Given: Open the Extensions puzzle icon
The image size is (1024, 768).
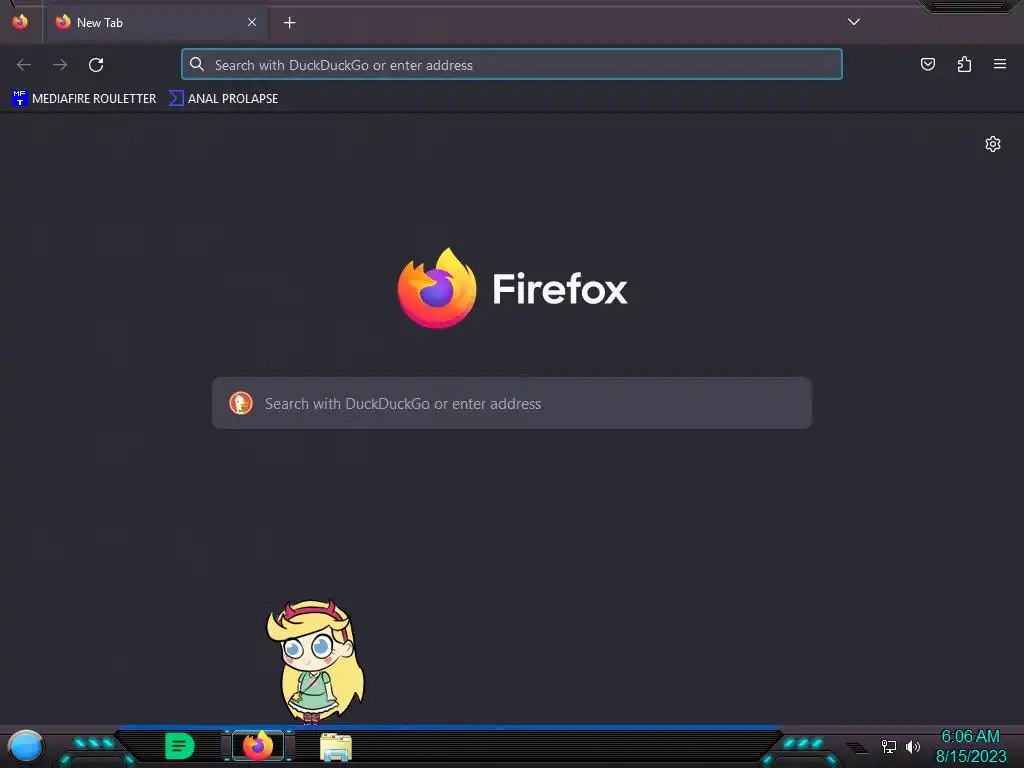Looking at the screenshot, I should (x=964, y=64).
